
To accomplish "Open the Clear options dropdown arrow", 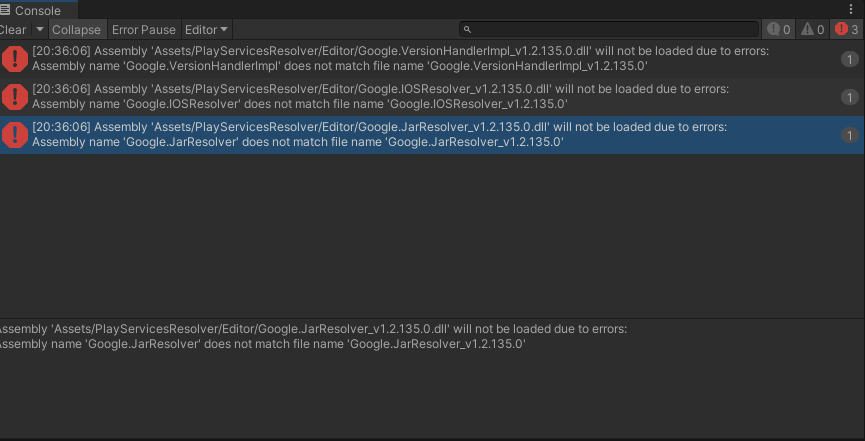I will (x=40, y=30).
